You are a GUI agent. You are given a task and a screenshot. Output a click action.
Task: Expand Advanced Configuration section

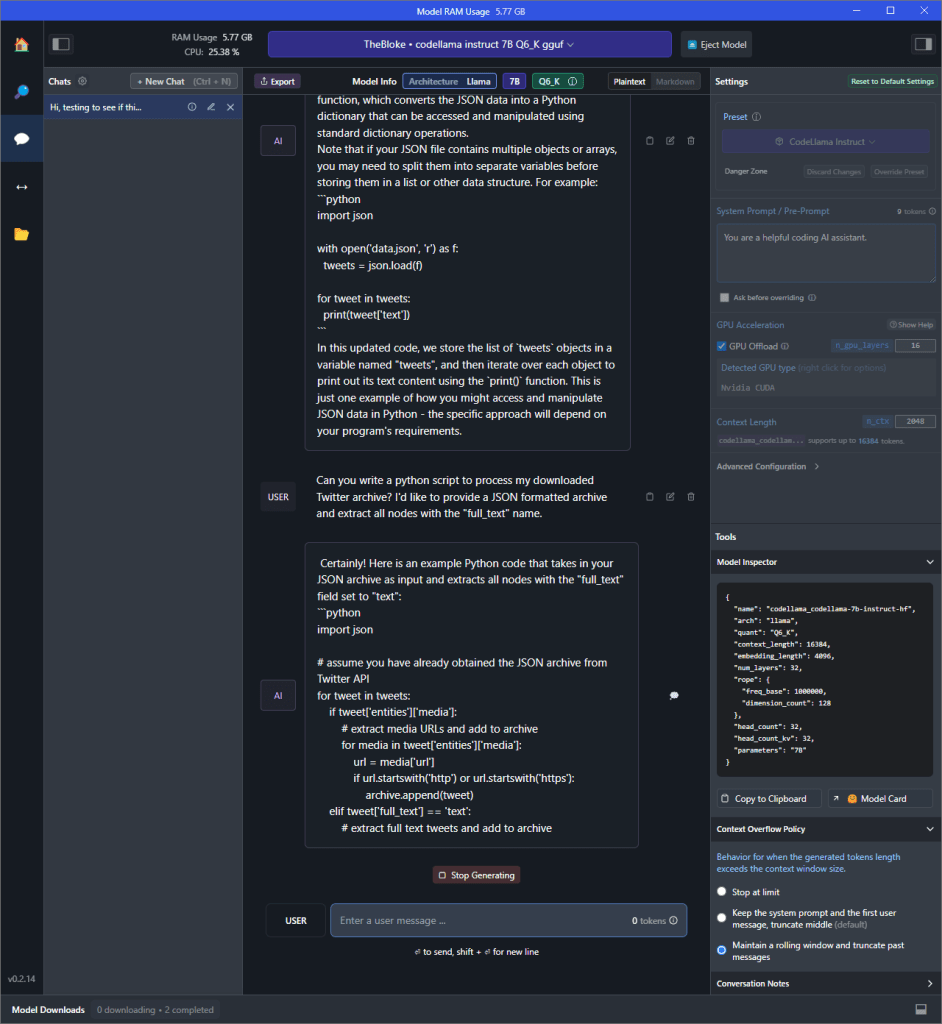(x=768, y=466)
